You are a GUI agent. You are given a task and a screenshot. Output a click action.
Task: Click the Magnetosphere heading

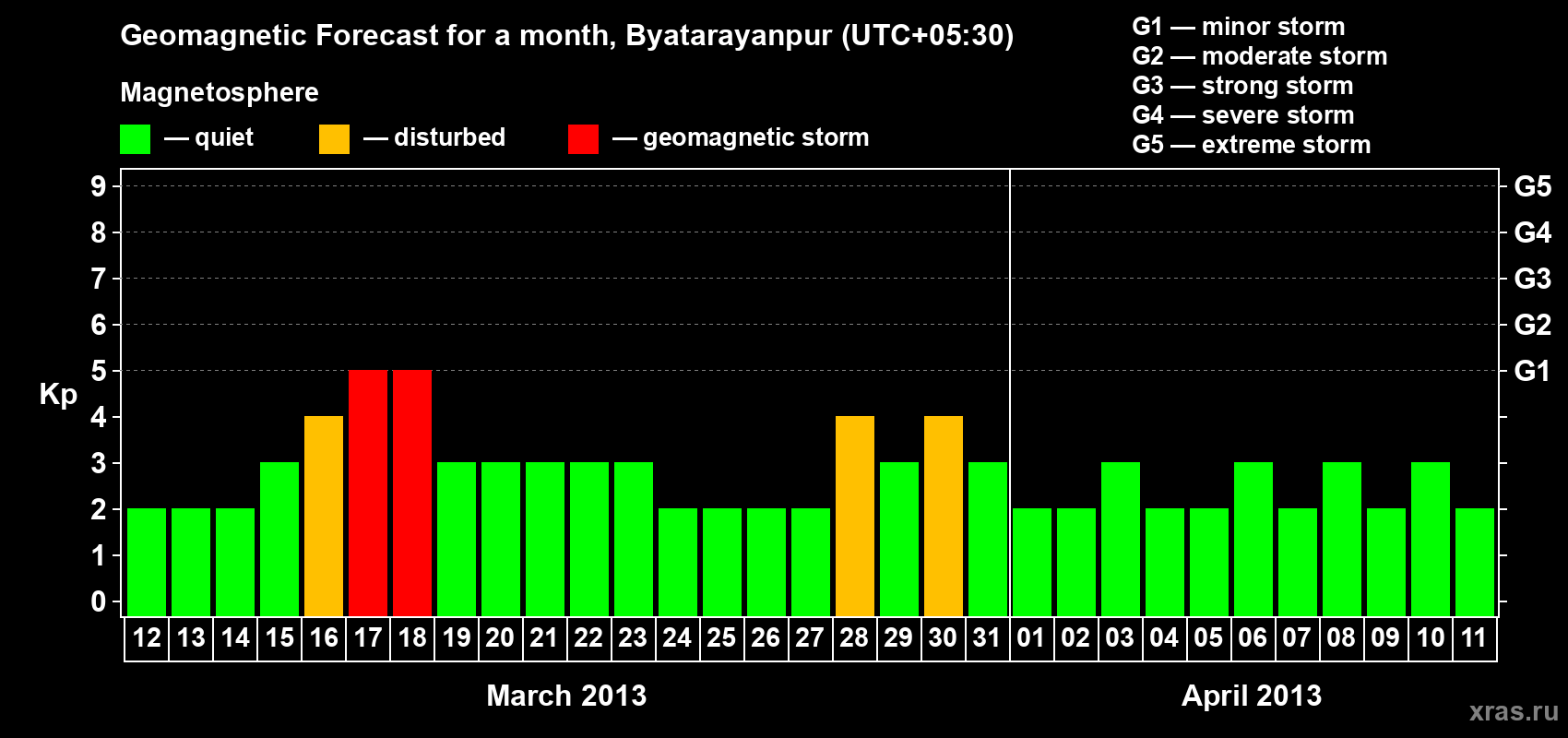tap(220, 93)
